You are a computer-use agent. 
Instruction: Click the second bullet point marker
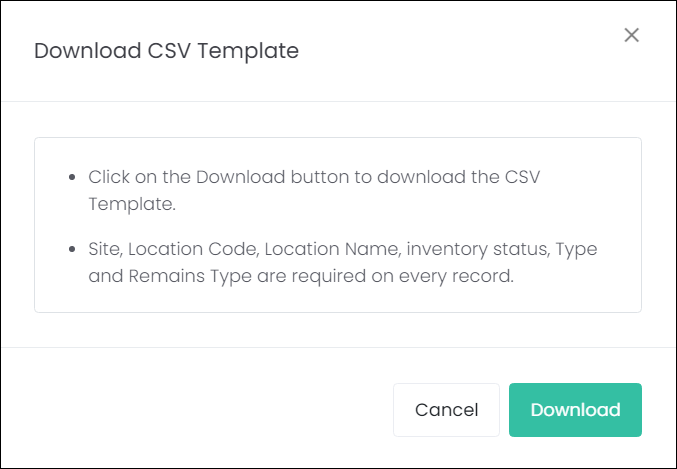(x=72, y=249)
